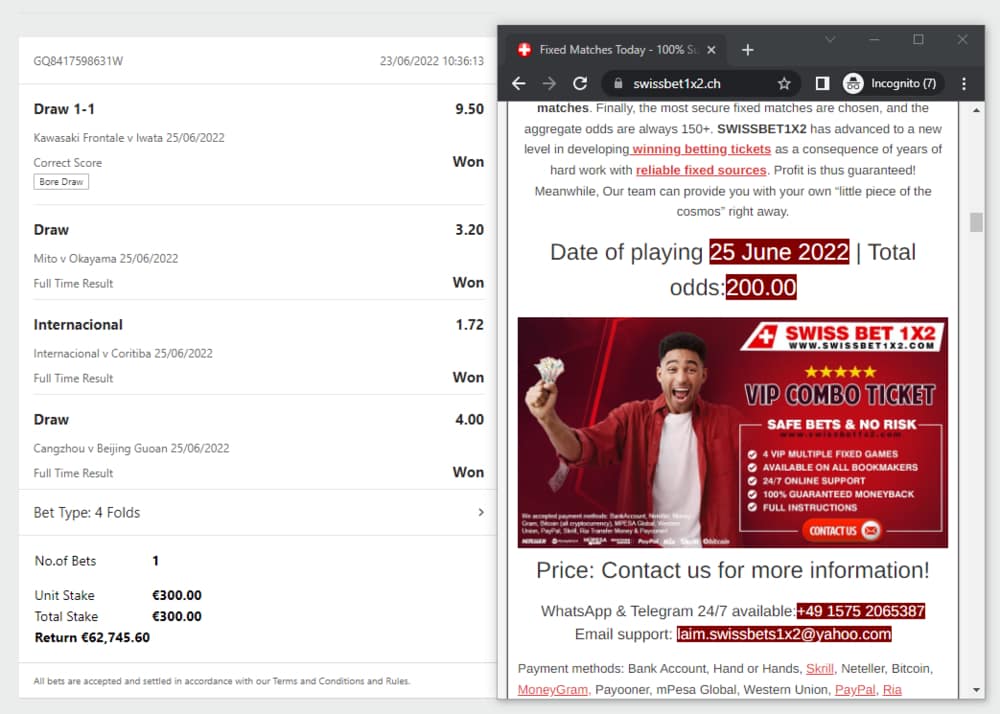Viewport: 1000px width, 714px height.
Task: Go forward in the Chrome browser
Action: (x=549, y=84)
